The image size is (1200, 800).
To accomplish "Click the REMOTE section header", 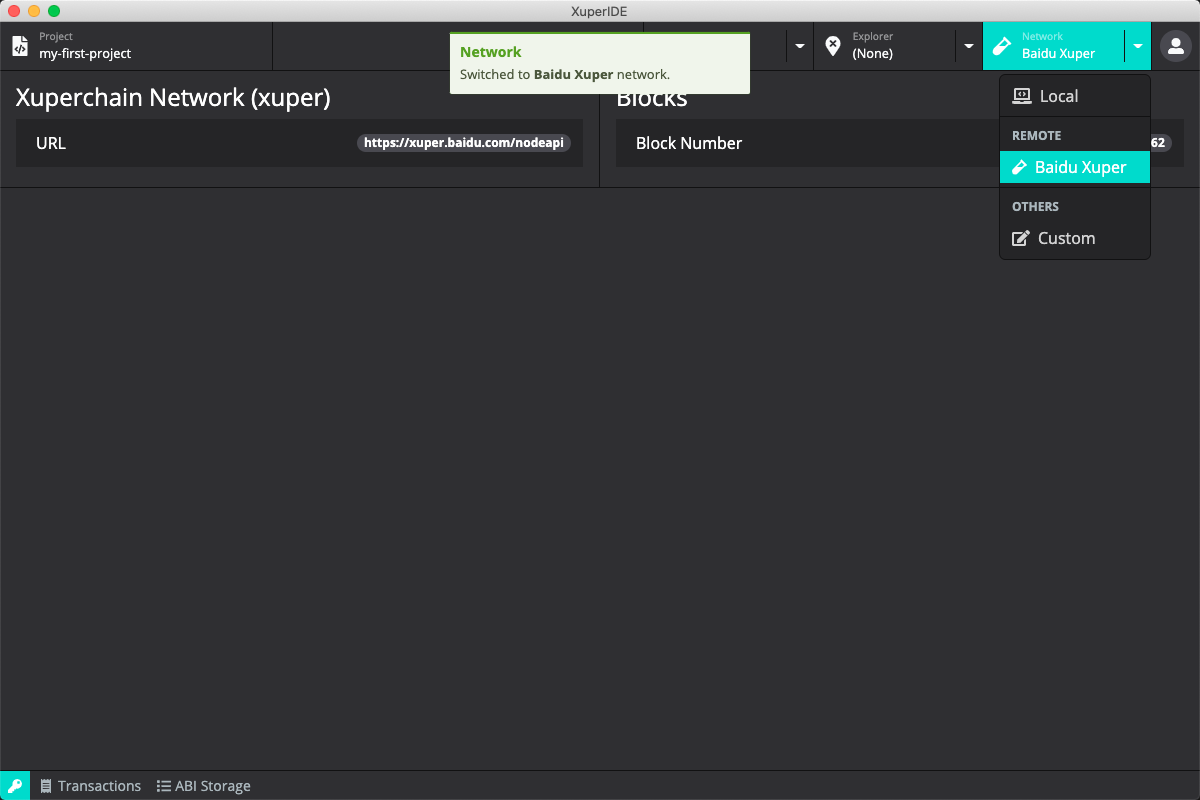I will (x=1036, y=135).
